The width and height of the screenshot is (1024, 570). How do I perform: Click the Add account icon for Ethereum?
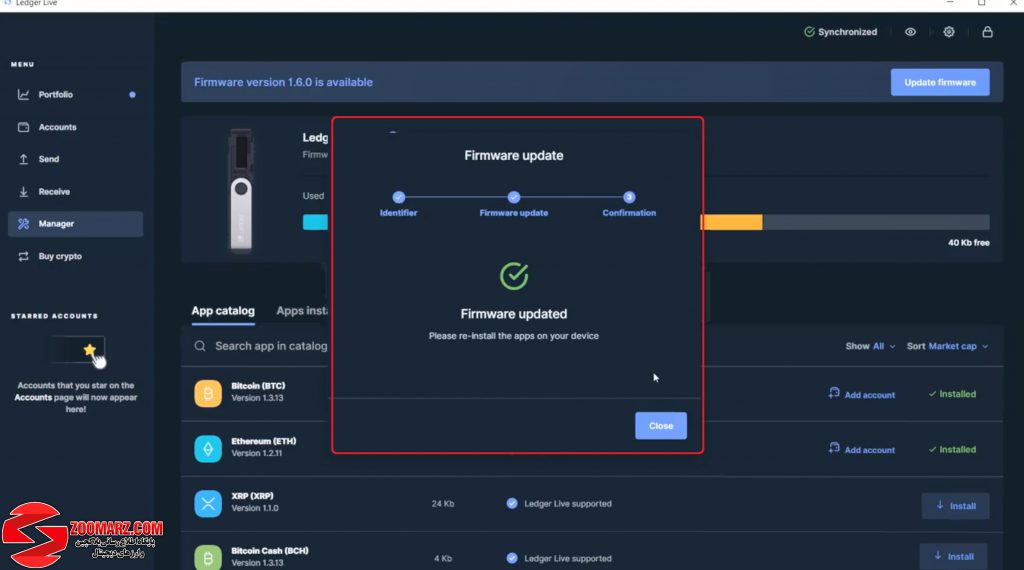(834, 448)
